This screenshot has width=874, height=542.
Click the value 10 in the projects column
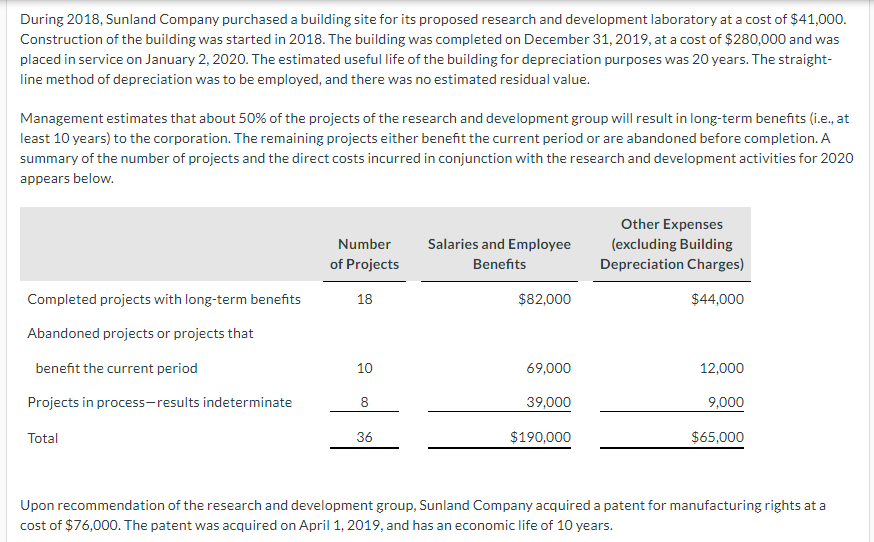(x=364, y=369)
